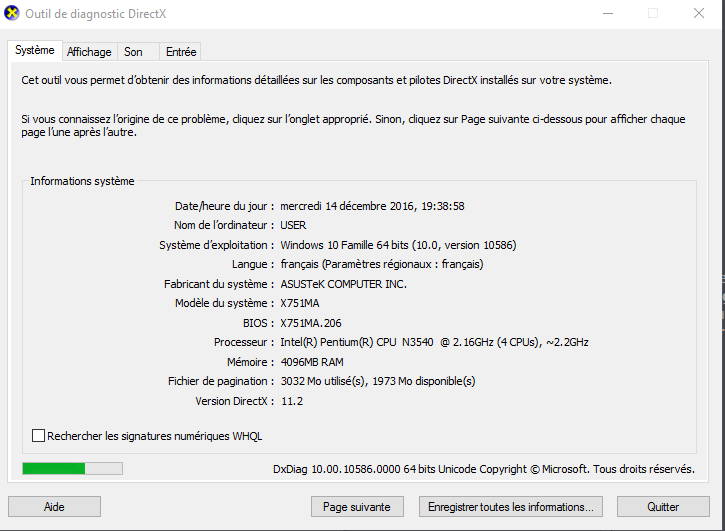Click the Outil de diagnostic DirectX title text
The image size is (725, 531).
pos(96,14)
